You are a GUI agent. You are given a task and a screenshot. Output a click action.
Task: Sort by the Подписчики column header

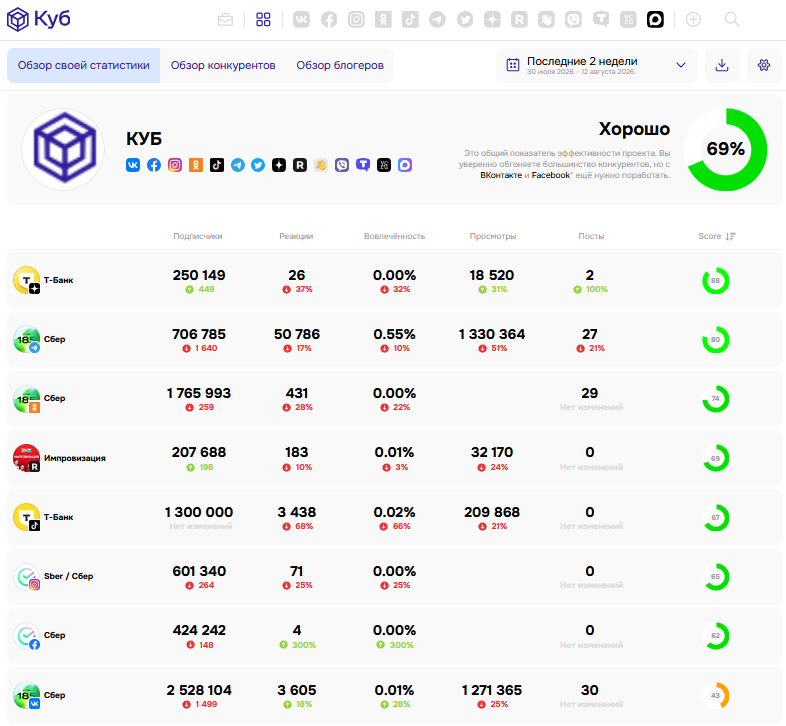(x=198, y=236)
